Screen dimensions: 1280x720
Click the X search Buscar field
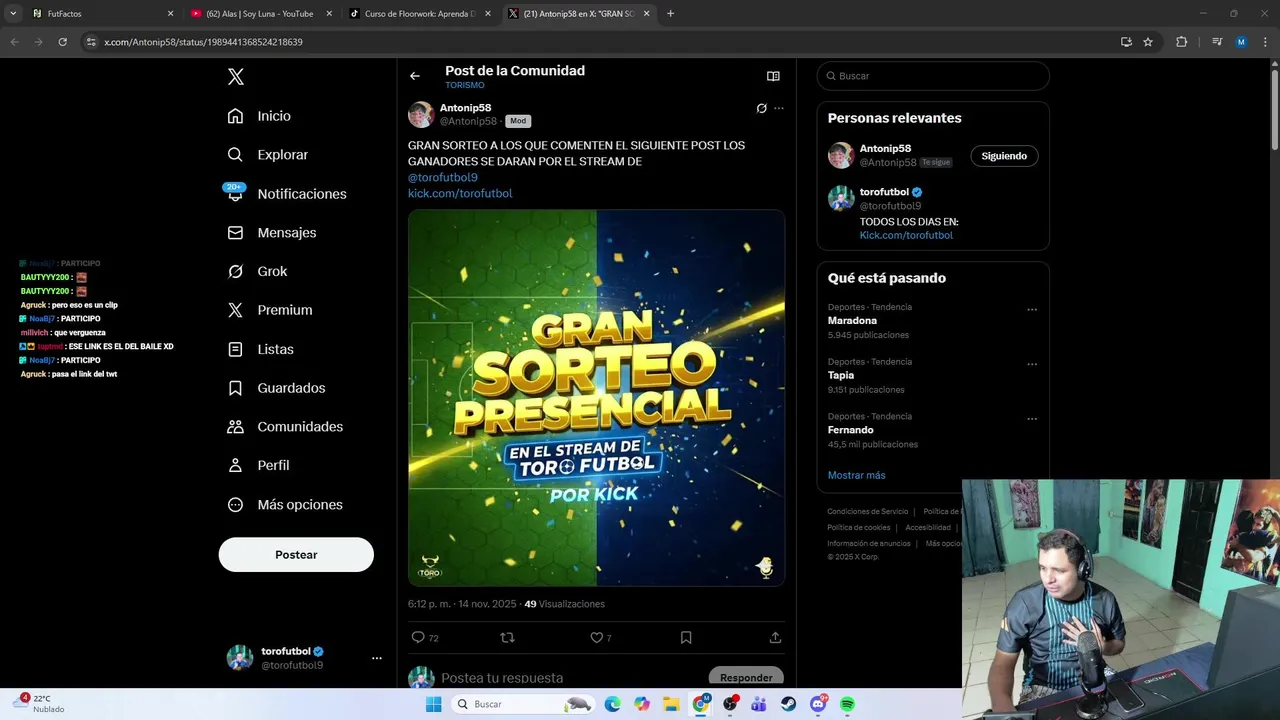(933, 76)
